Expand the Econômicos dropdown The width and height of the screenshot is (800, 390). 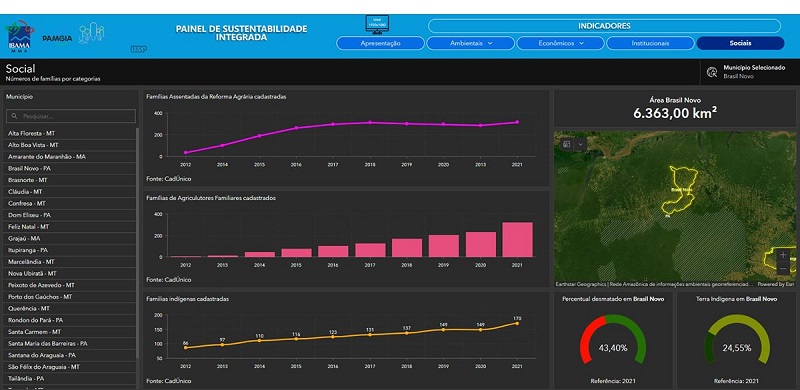(x=560, y=43)
